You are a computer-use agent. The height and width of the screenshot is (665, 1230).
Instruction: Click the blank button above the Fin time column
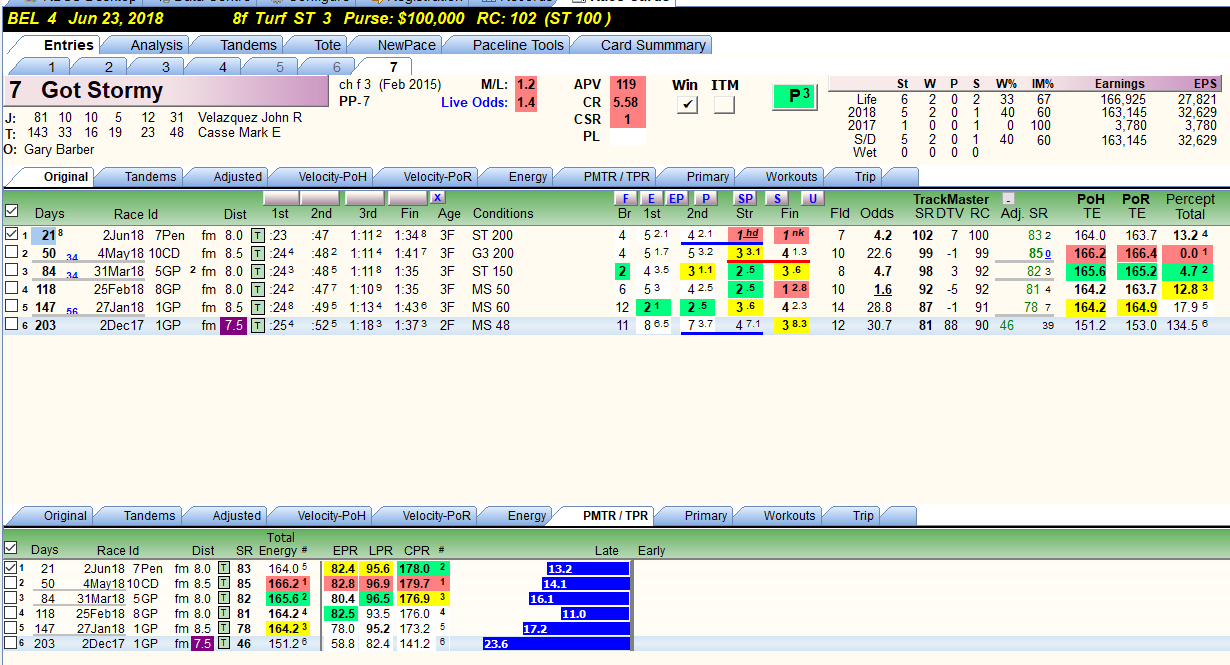click(x=407, y=198)
